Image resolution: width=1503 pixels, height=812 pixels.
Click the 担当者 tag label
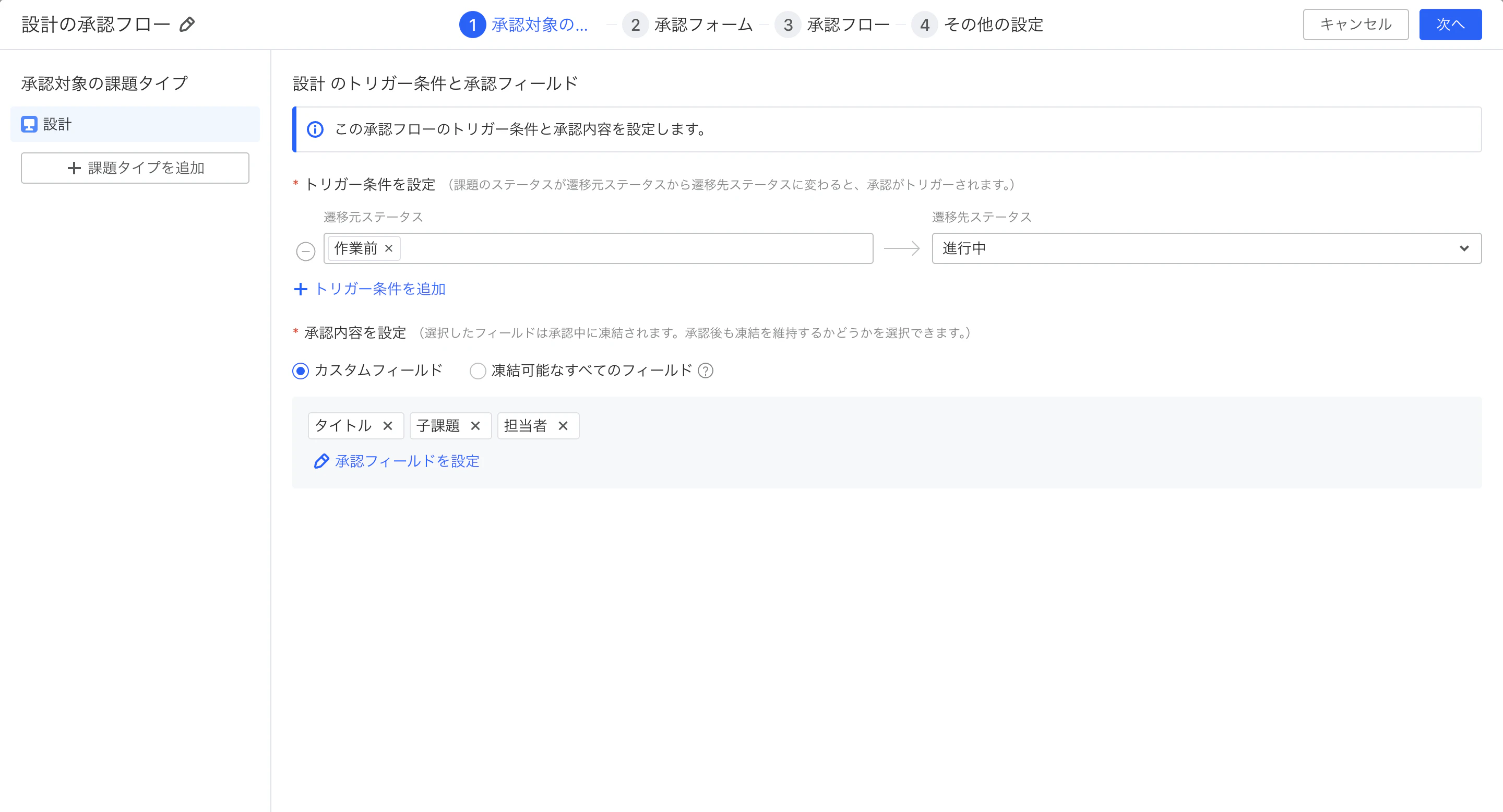(526, 426)
